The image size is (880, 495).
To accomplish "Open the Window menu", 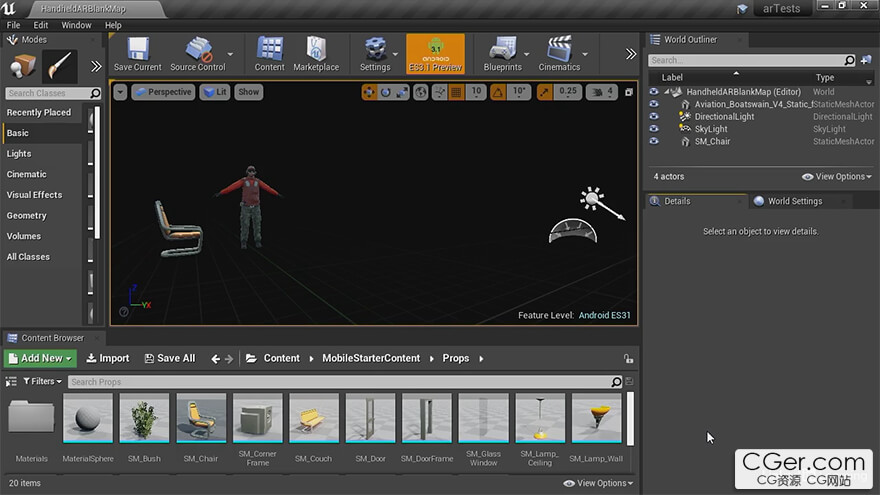I will click(76, 25).
